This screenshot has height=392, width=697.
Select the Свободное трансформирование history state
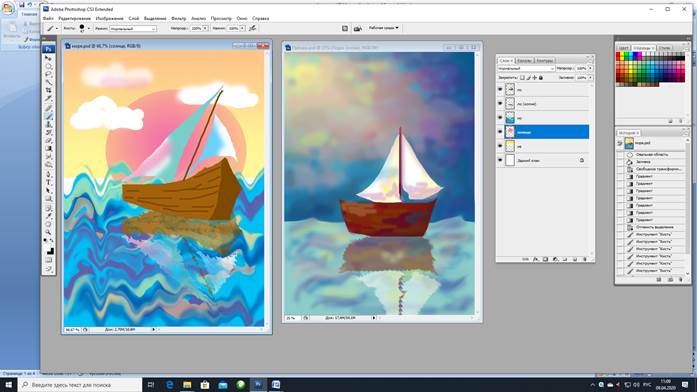(x=652, y=169)
